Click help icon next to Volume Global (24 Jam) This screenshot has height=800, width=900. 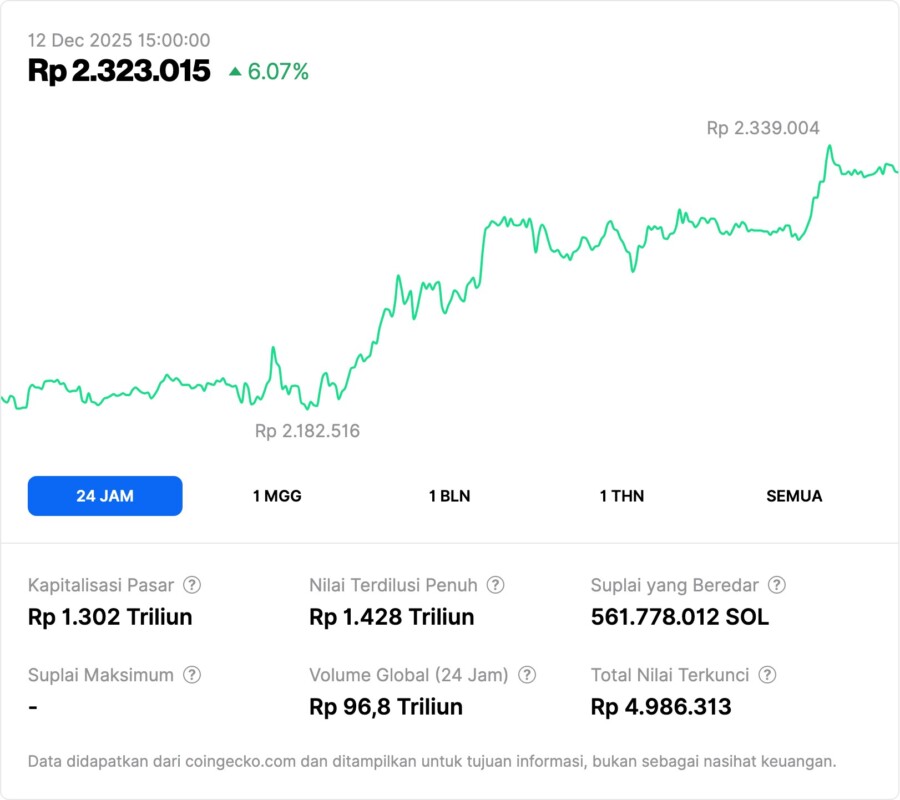point(527,675)
